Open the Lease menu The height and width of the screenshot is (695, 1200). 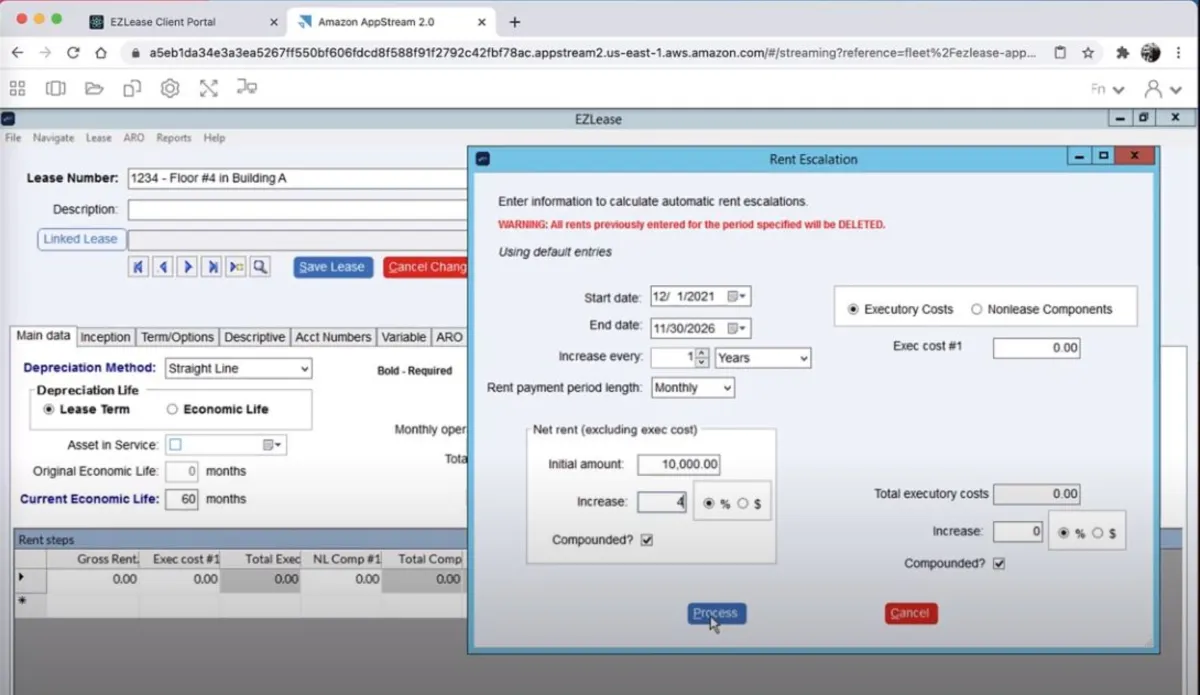pyautogui.click(x=98, y=138)
